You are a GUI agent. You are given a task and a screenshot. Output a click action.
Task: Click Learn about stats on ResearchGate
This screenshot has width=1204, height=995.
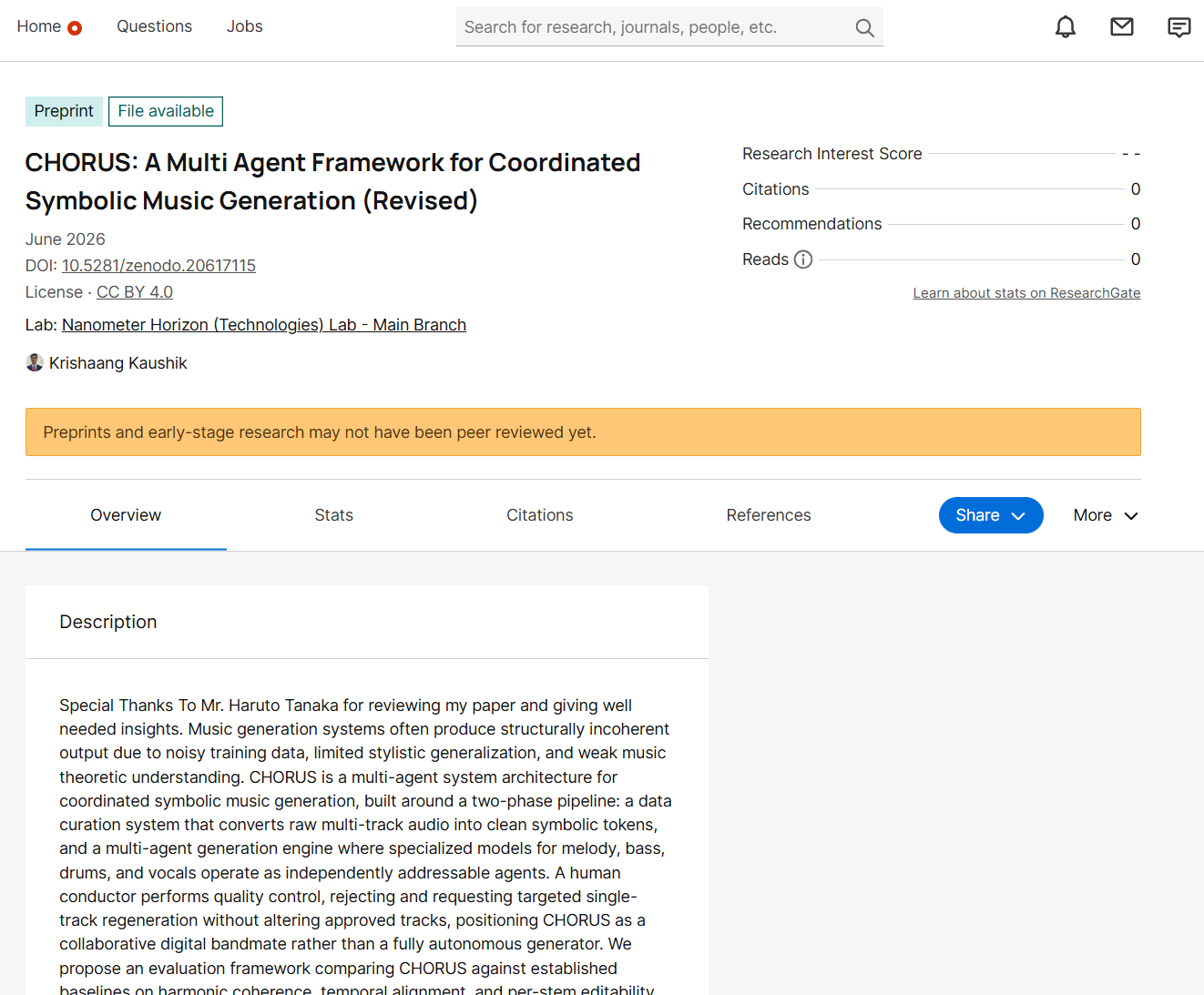point(1026,293)
